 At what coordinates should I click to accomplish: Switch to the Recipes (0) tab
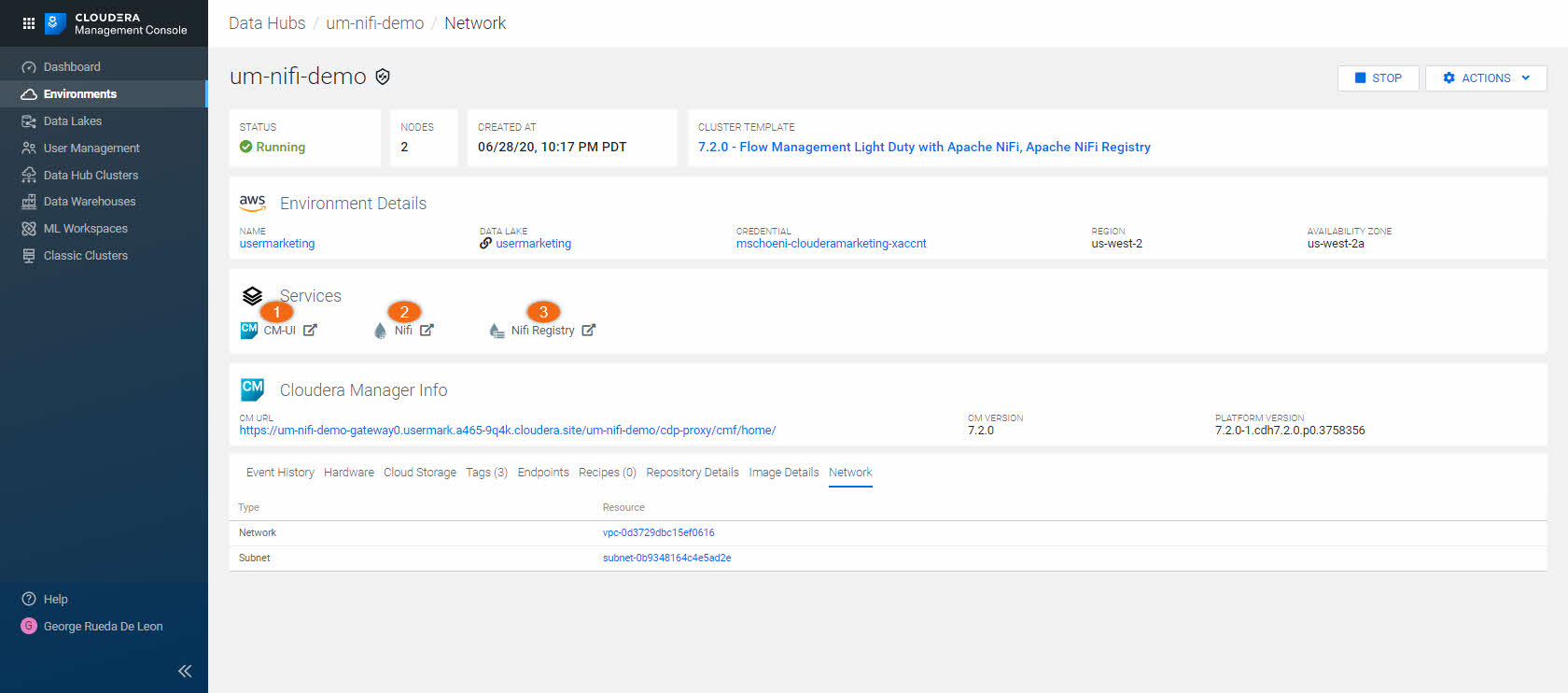pyautogui.click(x=608, y=473)
